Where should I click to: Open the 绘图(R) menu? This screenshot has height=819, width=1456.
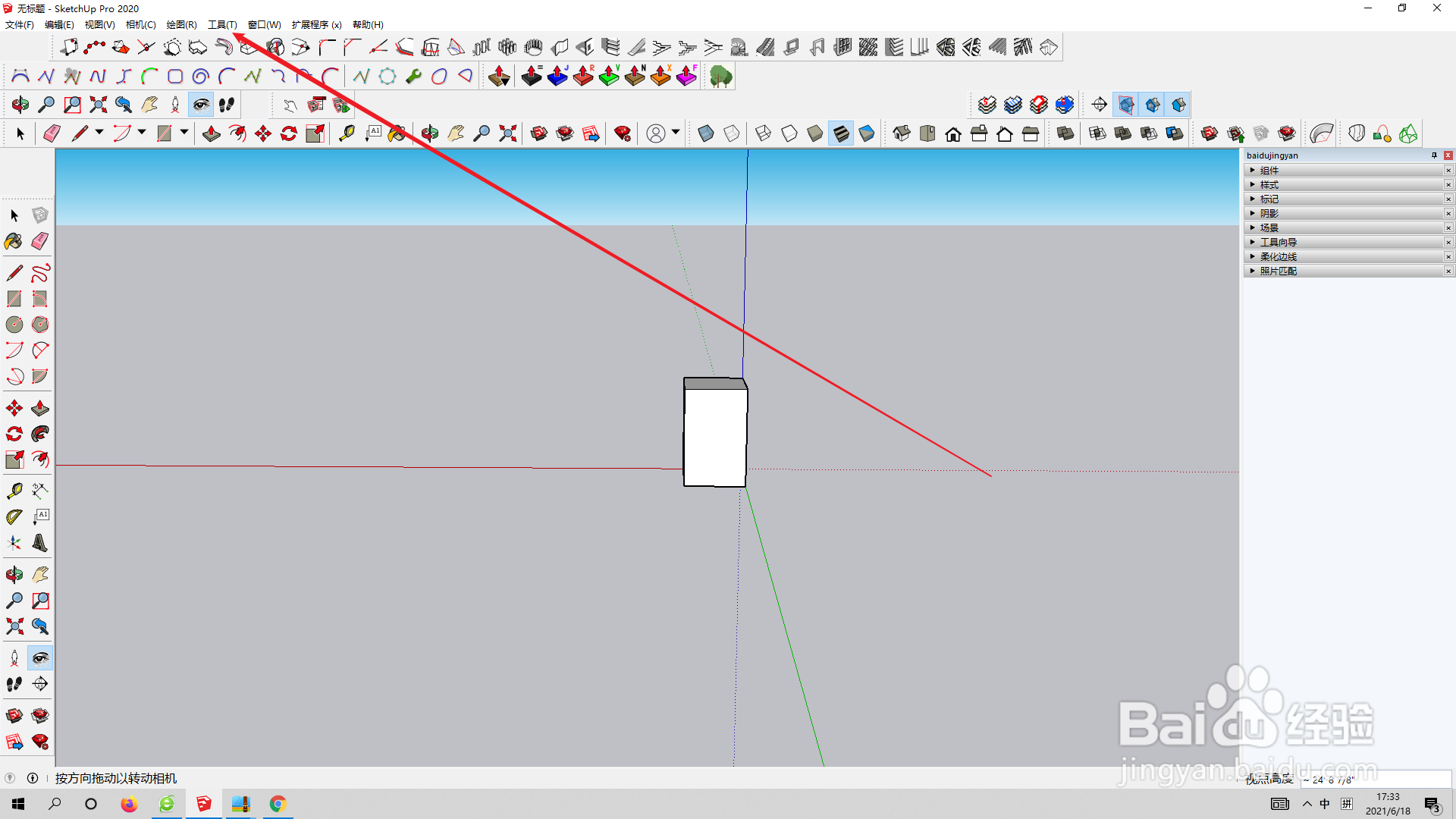click(181, 25)
